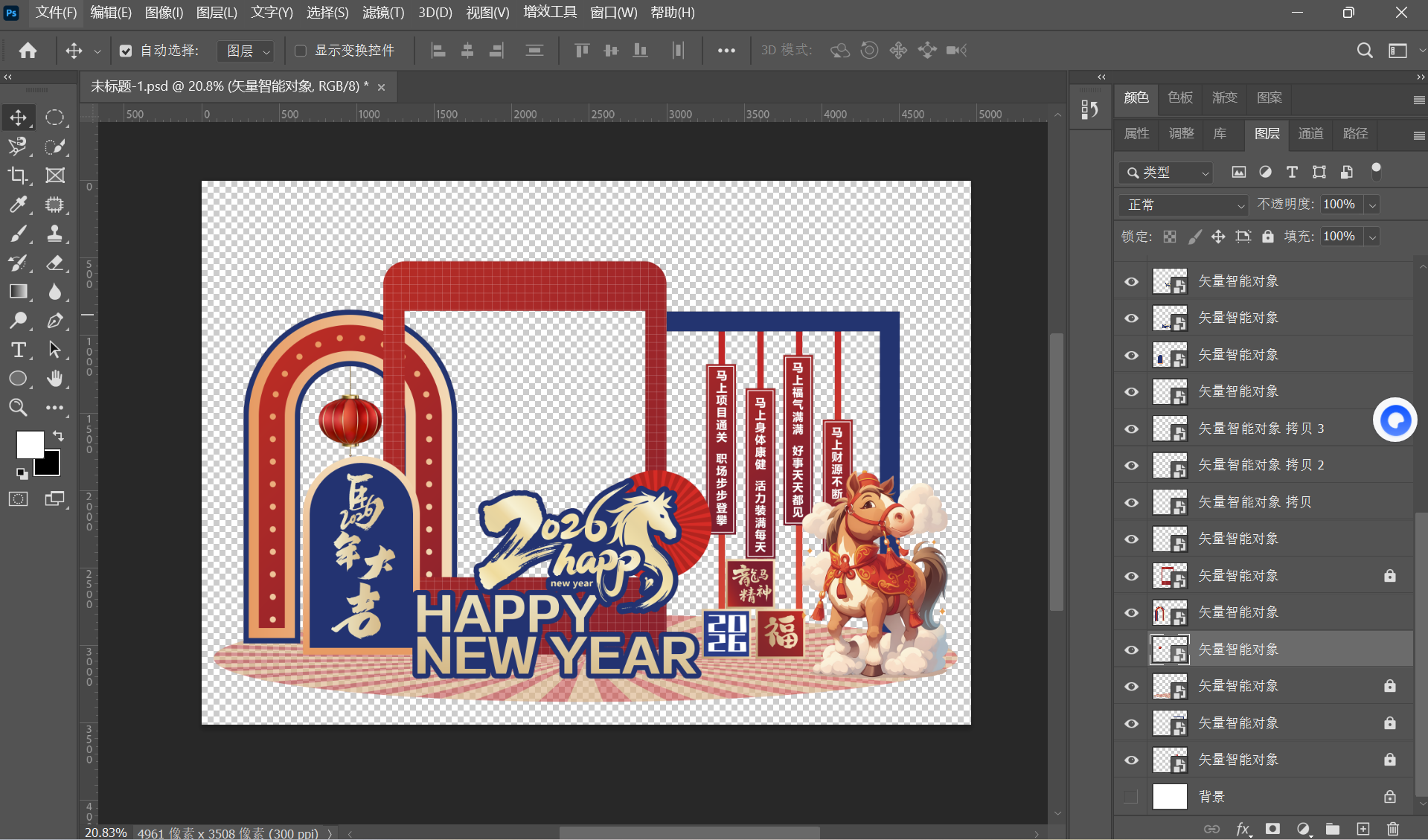Switch to the 通道 tab
Image resolution: width=1428 pixels, height=840 pixels.
click(x=1310, y=134)
